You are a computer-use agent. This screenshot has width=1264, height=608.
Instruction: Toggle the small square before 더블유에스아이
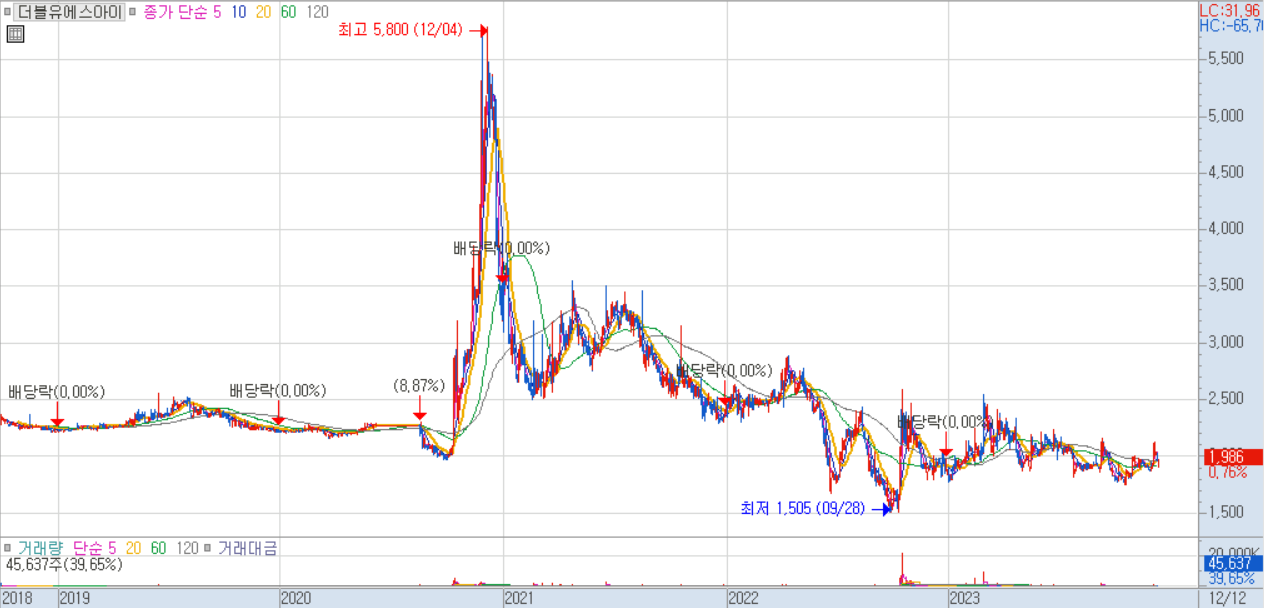click(8, 13)
